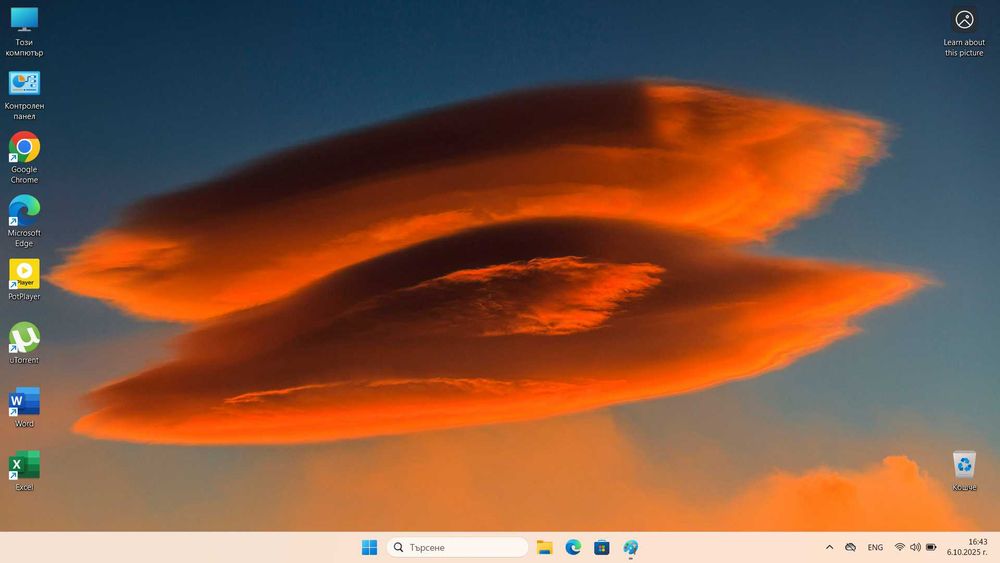The height and width of the screenshot is (563, 1000).
Task: Open Microsoft Store from the taskbar
Action: point(601,547)
